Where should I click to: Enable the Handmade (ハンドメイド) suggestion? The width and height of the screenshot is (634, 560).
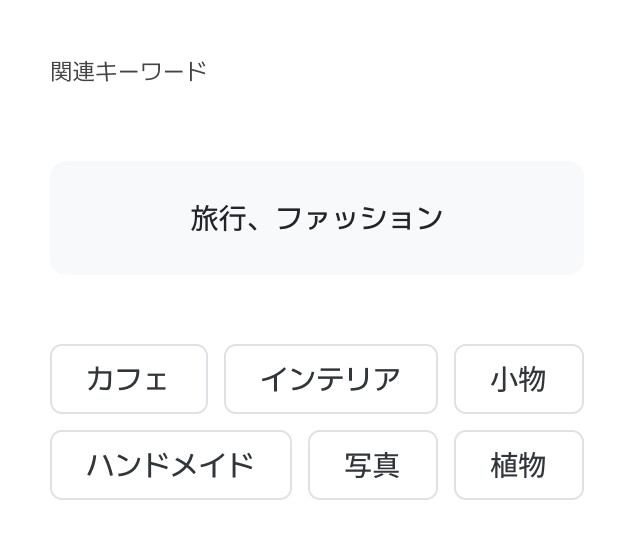coord(170,465)
